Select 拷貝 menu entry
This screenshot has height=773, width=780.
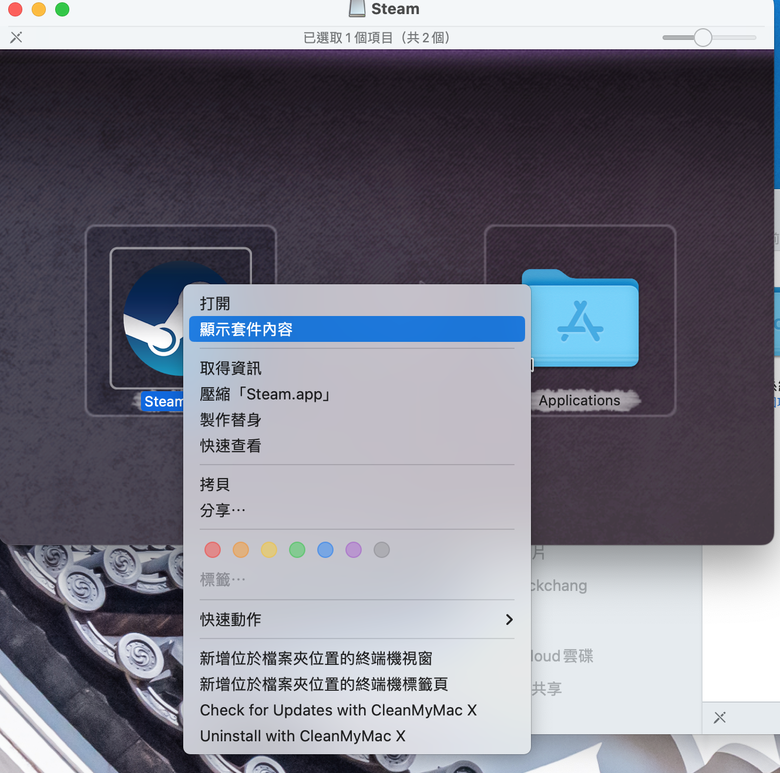tap(357, 484)
